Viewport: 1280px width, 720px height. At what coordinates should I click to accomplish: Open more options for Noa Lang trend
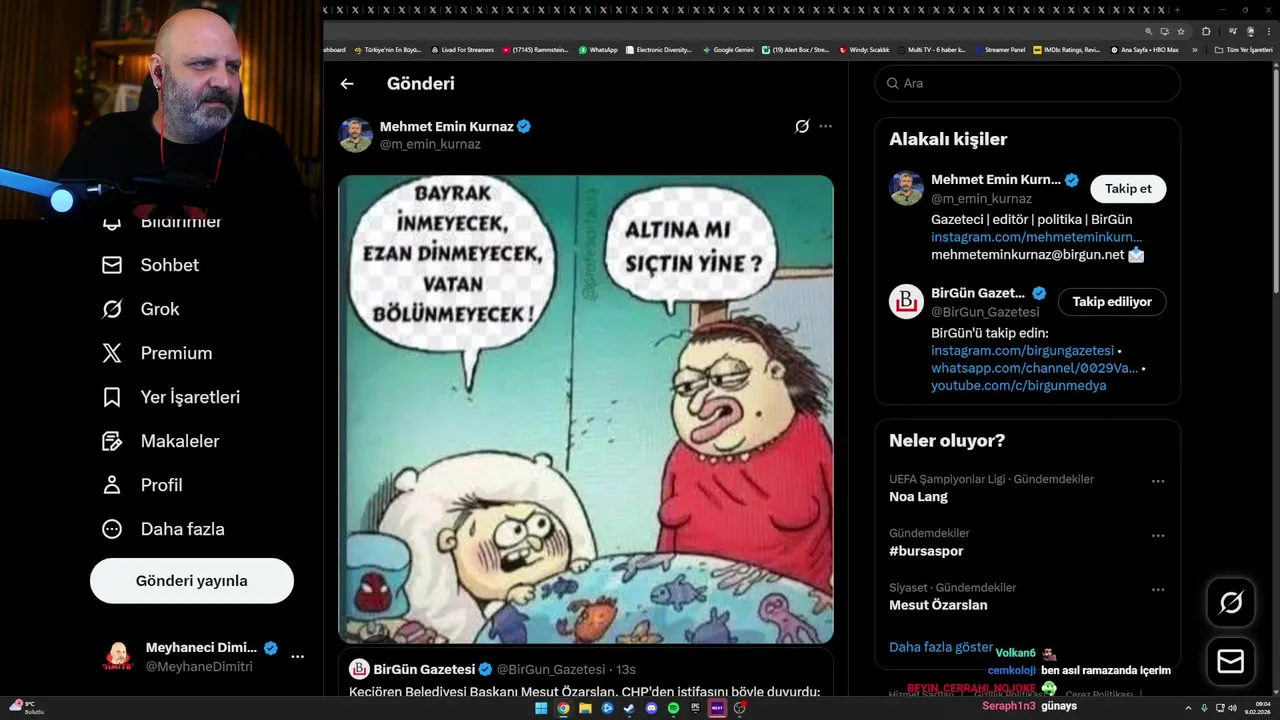coord(1158,481)
